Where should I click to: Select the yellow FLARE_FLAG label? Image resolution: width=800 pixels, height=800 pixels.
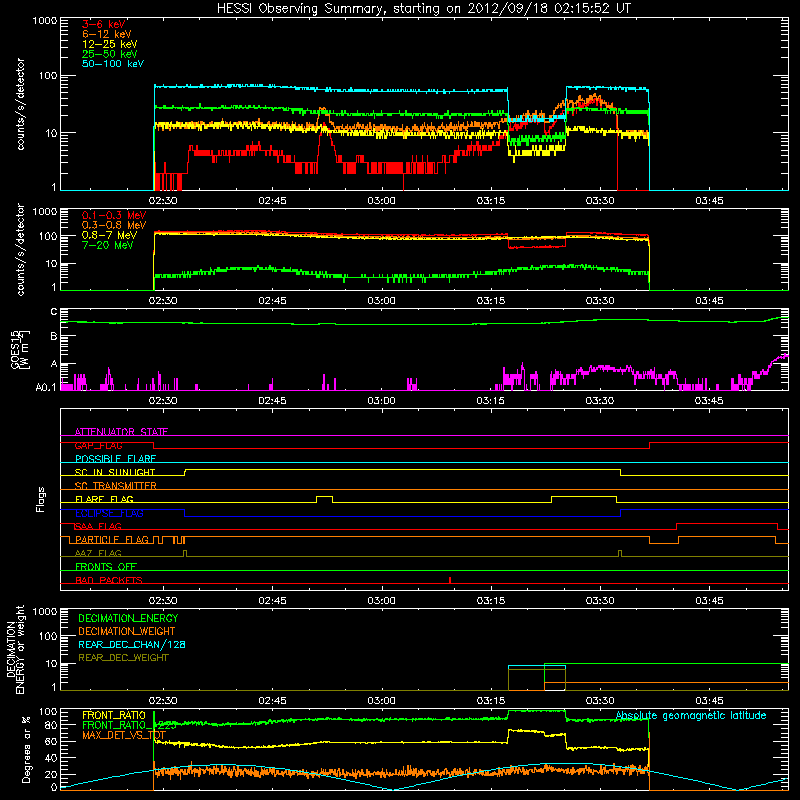104,499
